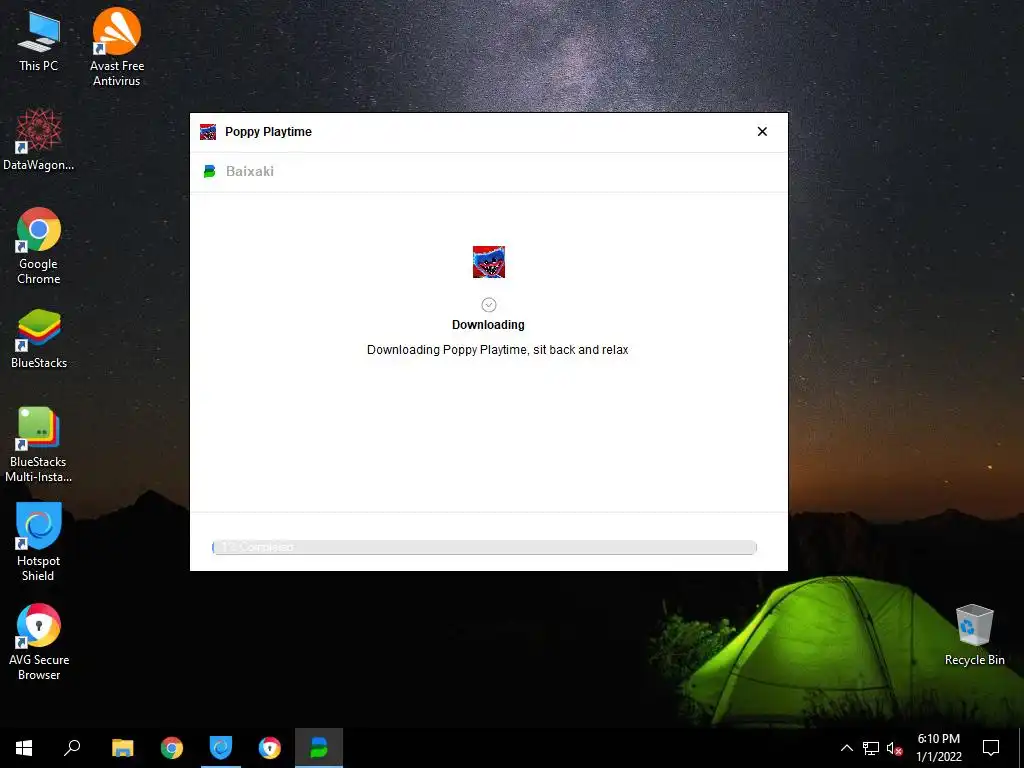Show hidden system tray icons
This screenshot has height=768, width=1024.
click(x=846, y=748)
